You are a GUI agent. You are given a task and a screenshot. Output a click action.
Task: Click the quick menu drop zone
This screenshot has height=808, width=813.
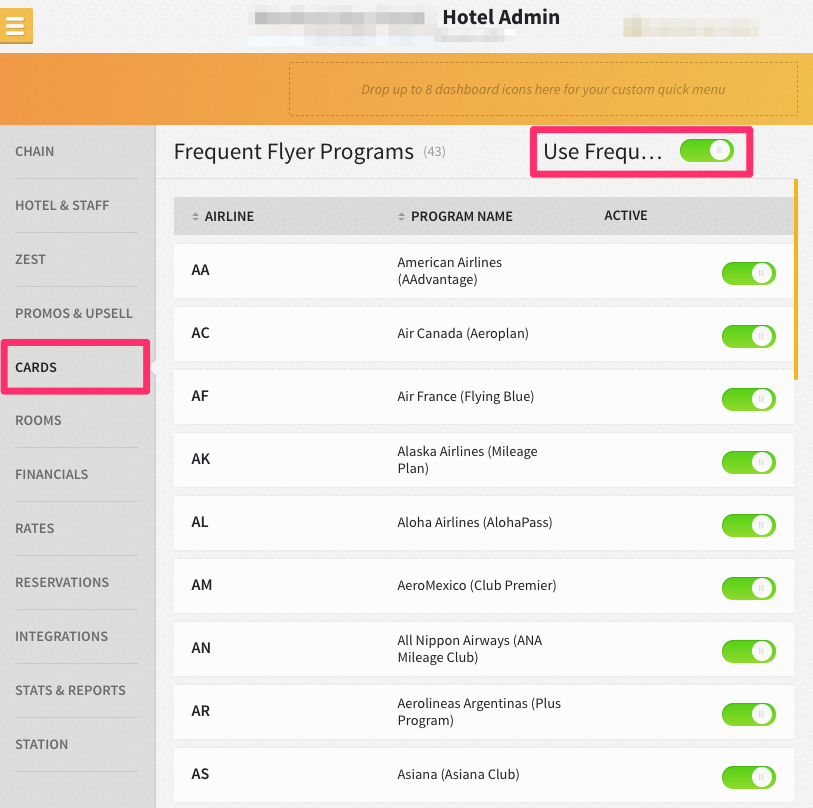(x=543, y=89)
